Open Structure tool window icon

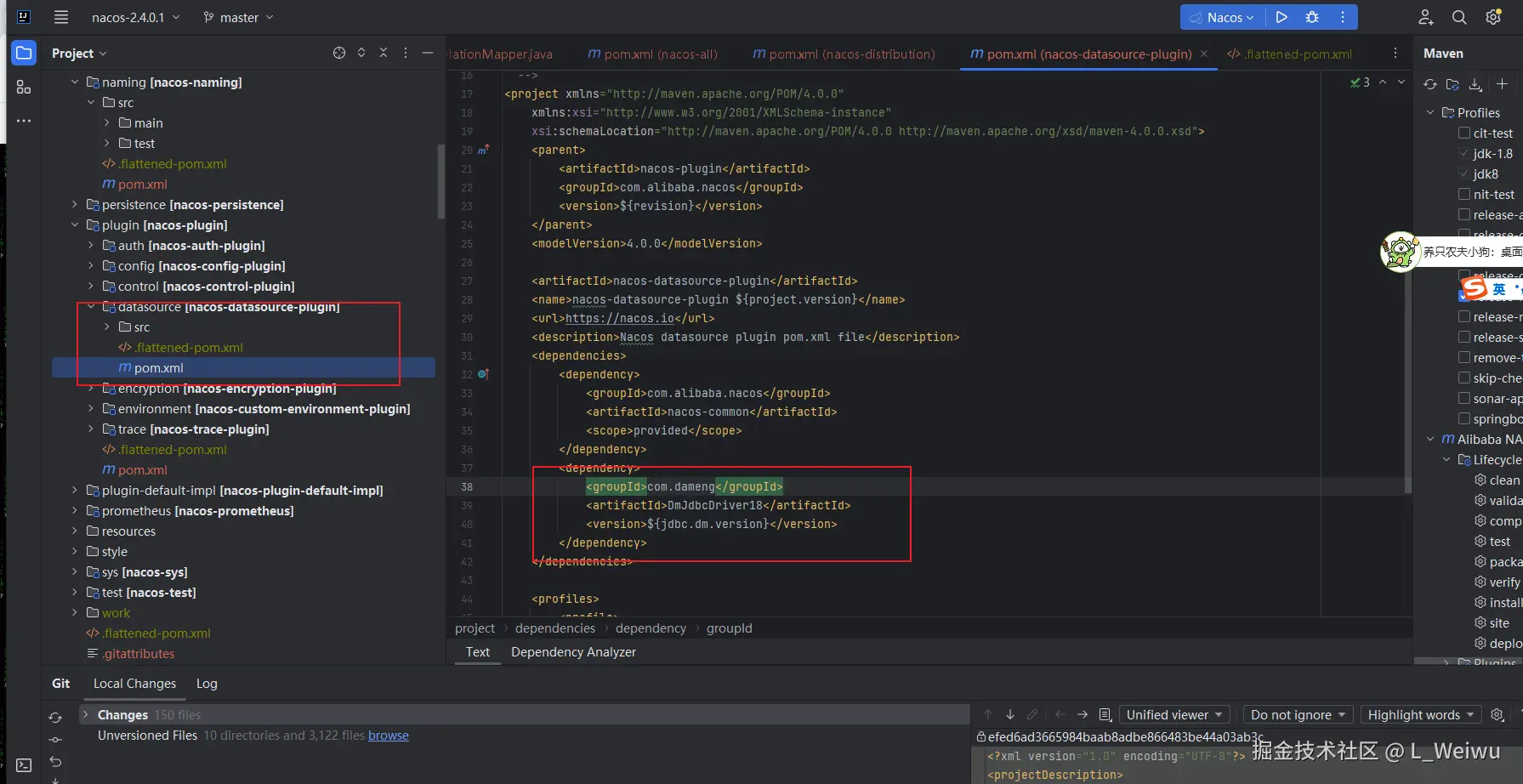[24, 87]
